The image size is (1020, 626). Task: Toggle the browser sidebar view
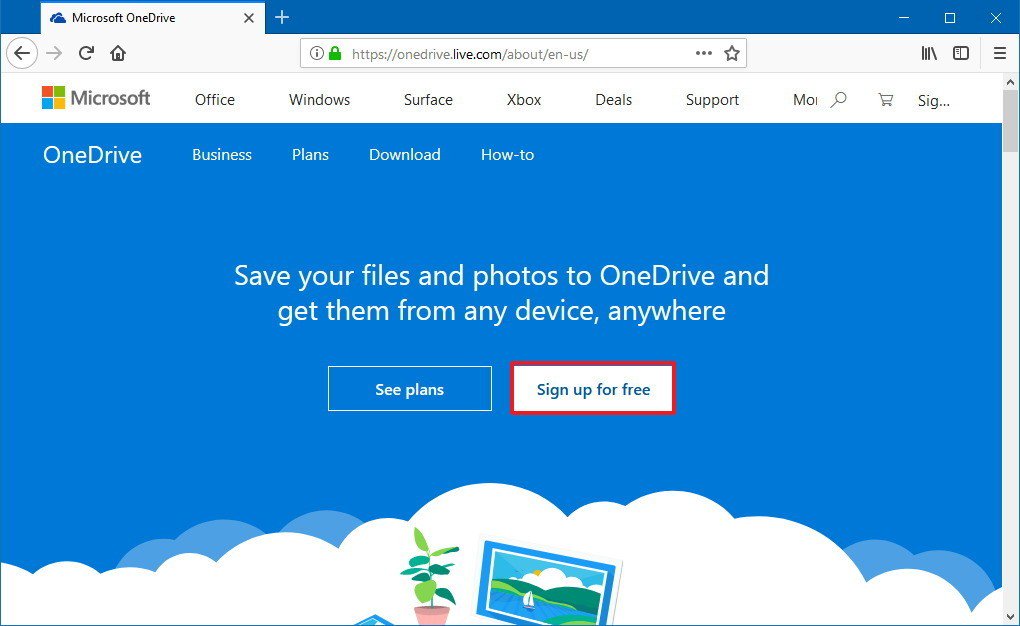click(961, 53)
